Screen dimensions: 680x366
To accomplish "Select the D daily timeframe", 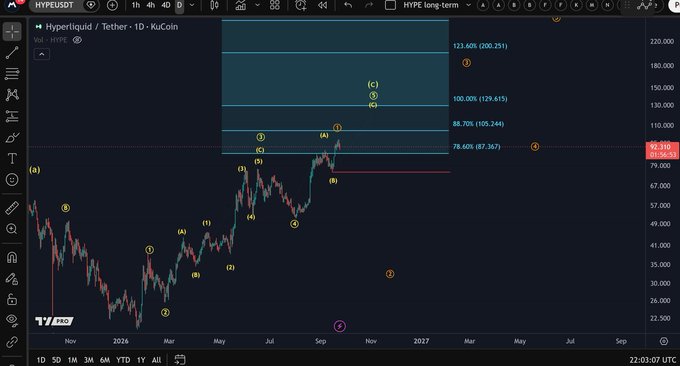I will 180,5.
